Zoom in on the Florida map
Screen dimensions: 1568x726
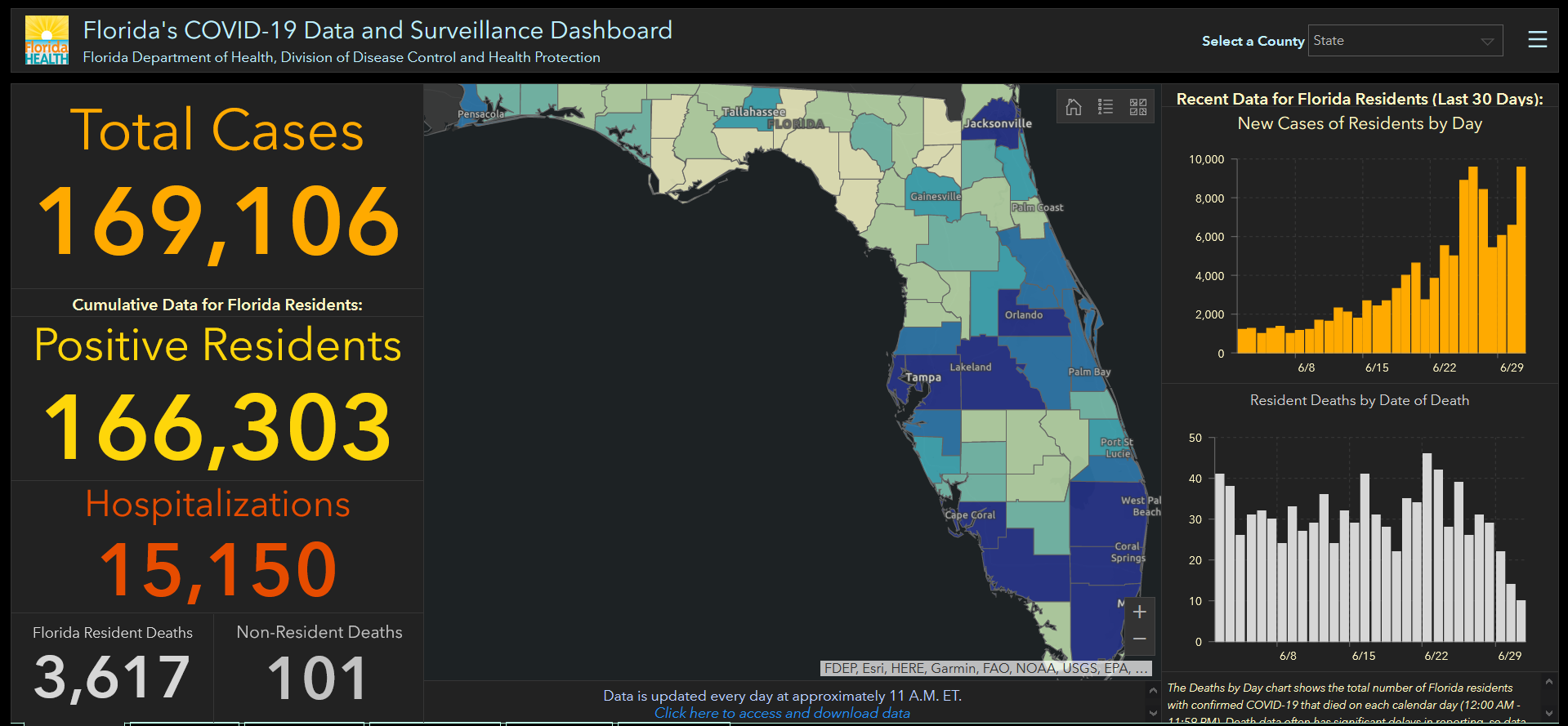click(x=1140, y=612)
